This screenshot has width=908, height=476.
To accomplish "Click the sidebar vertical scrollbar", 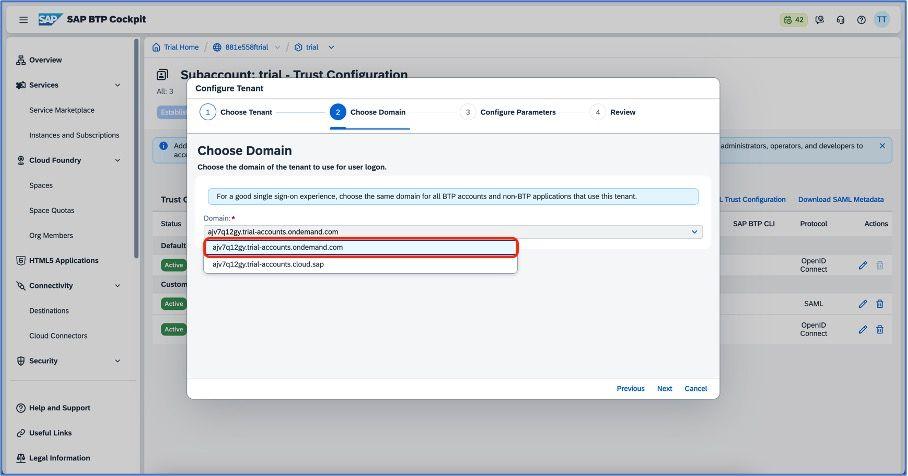I will tap(136, 148).
